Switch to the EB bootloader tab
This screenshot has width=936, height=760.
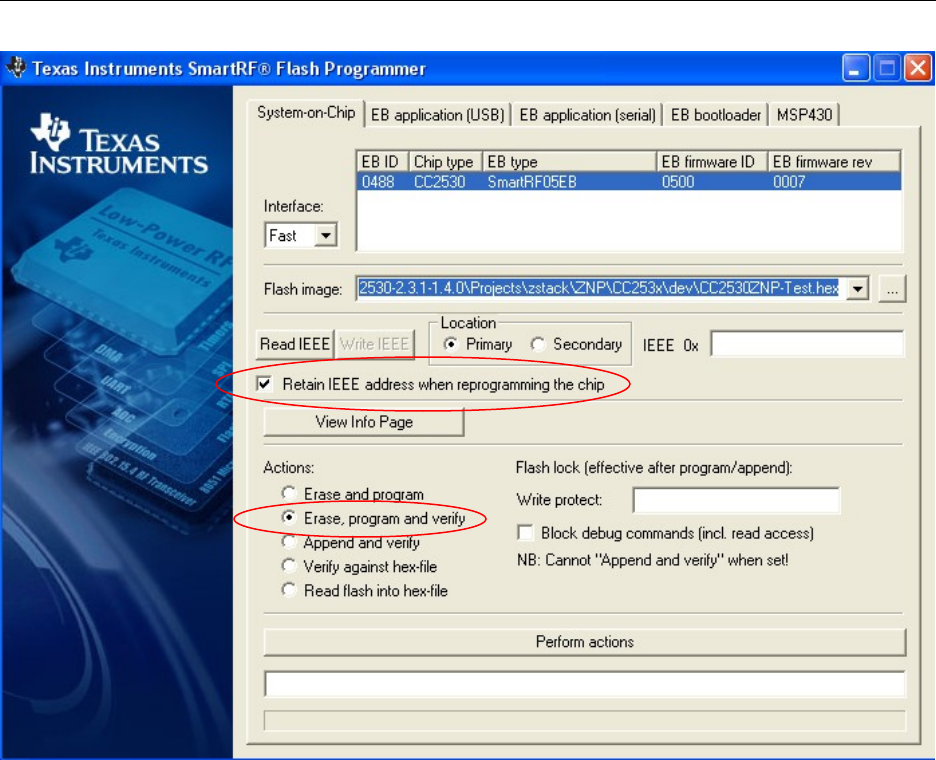[716, 115]
